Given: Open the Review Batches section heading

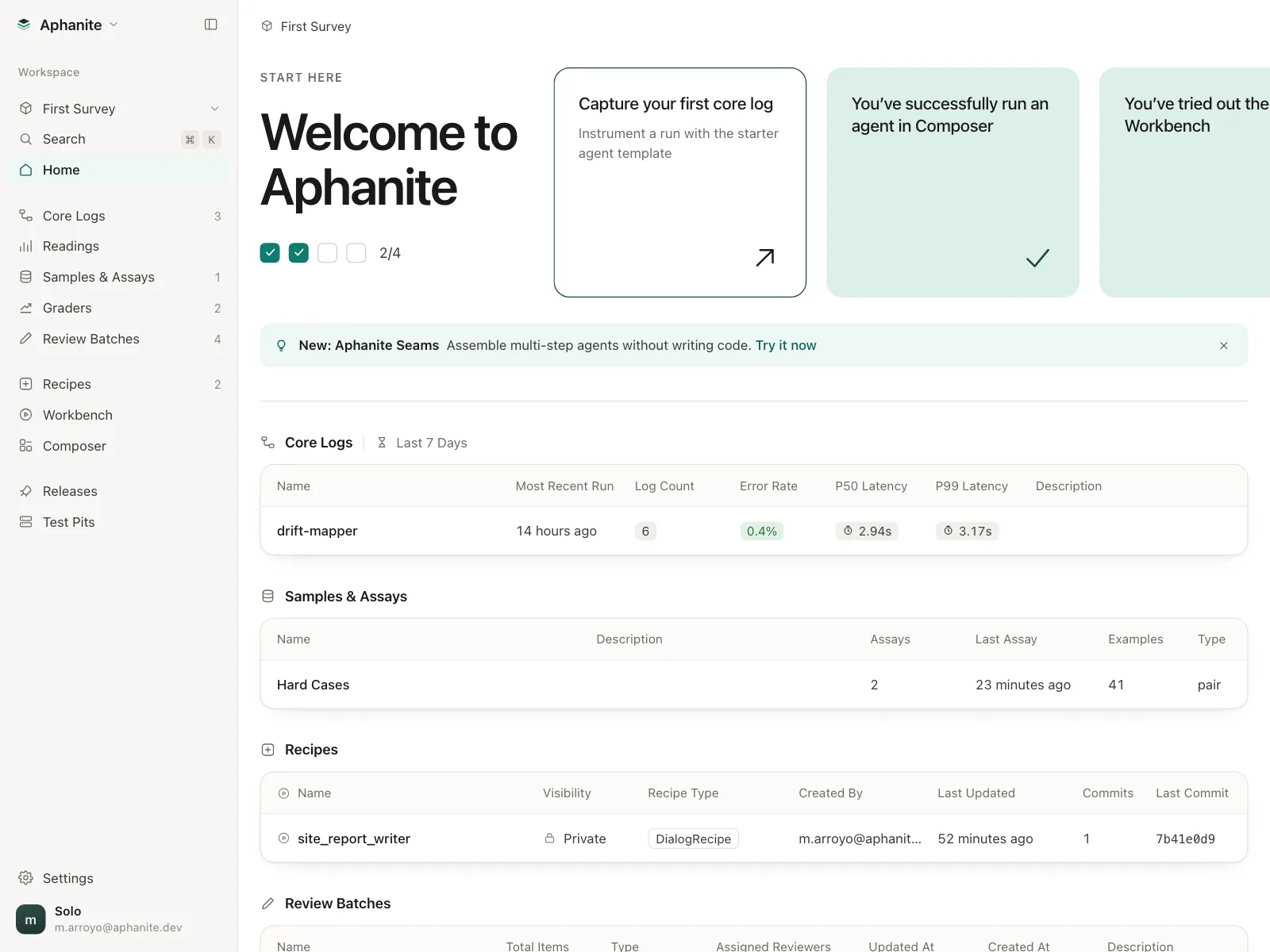Looking at the screenshot, I should pos(337,904).
